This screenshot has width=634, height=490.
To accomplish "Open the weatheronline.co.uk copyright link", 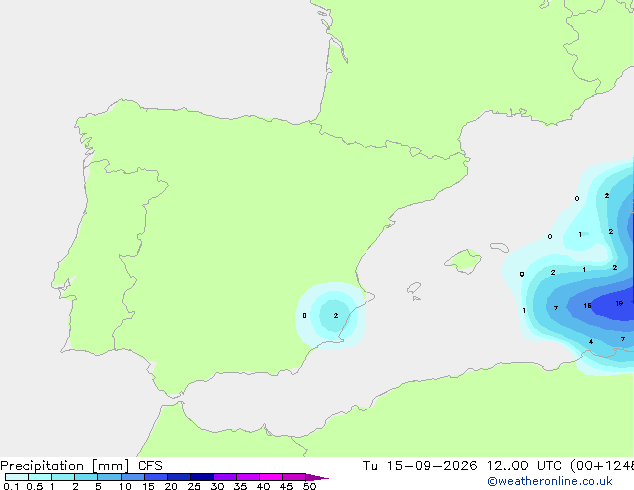I will 550,481.
